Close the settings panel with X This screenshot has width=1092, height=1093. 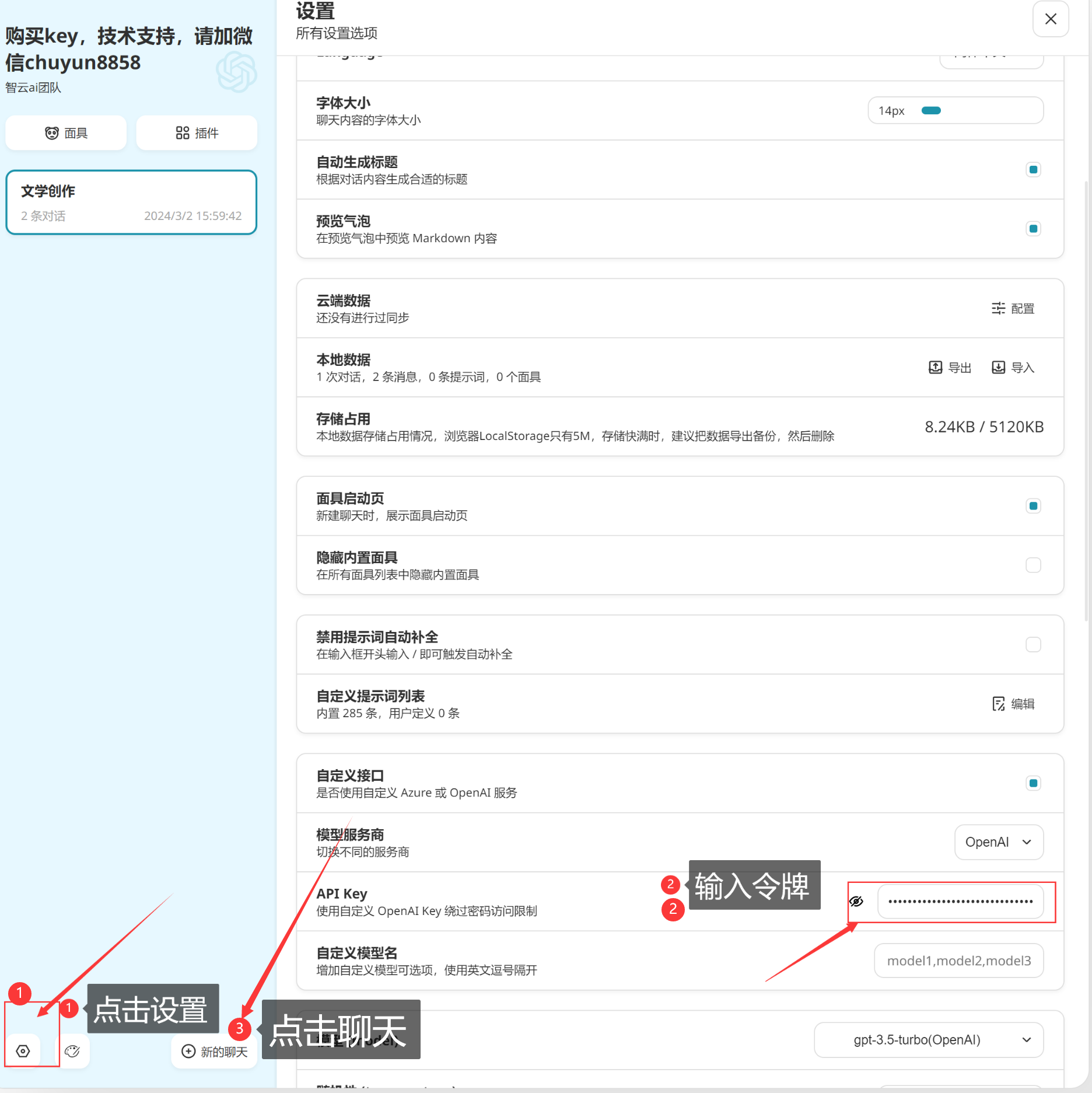point(1051,19)
